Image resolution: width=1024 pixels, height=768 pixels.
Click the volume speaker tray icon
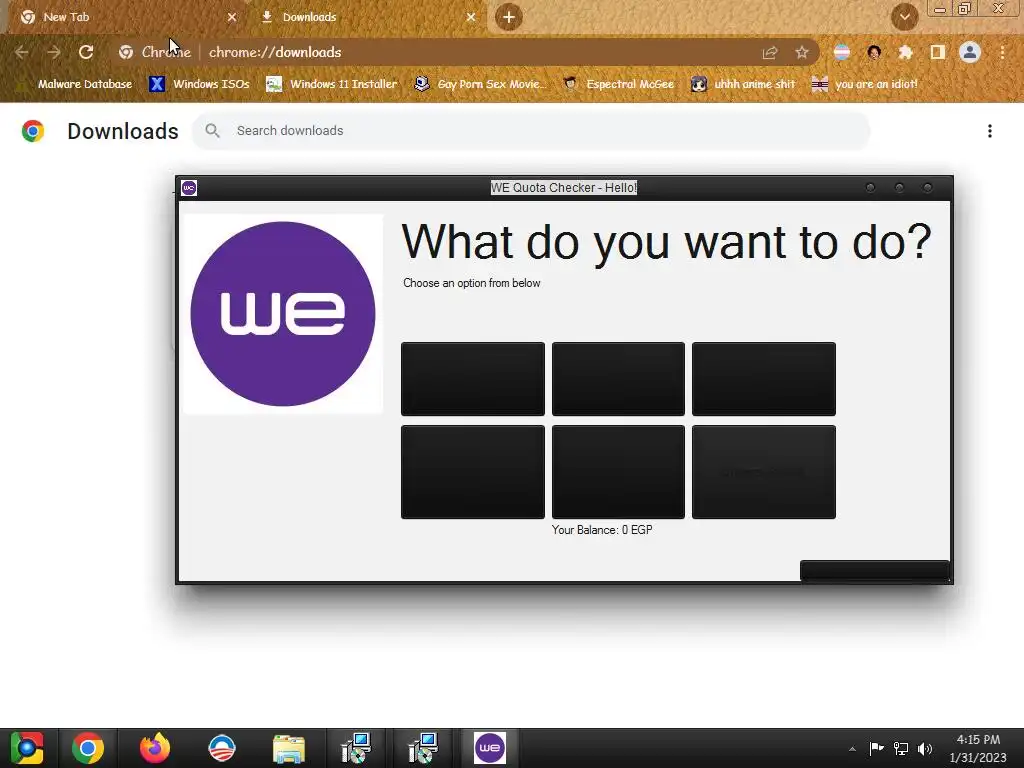click(x=925, y=748)
